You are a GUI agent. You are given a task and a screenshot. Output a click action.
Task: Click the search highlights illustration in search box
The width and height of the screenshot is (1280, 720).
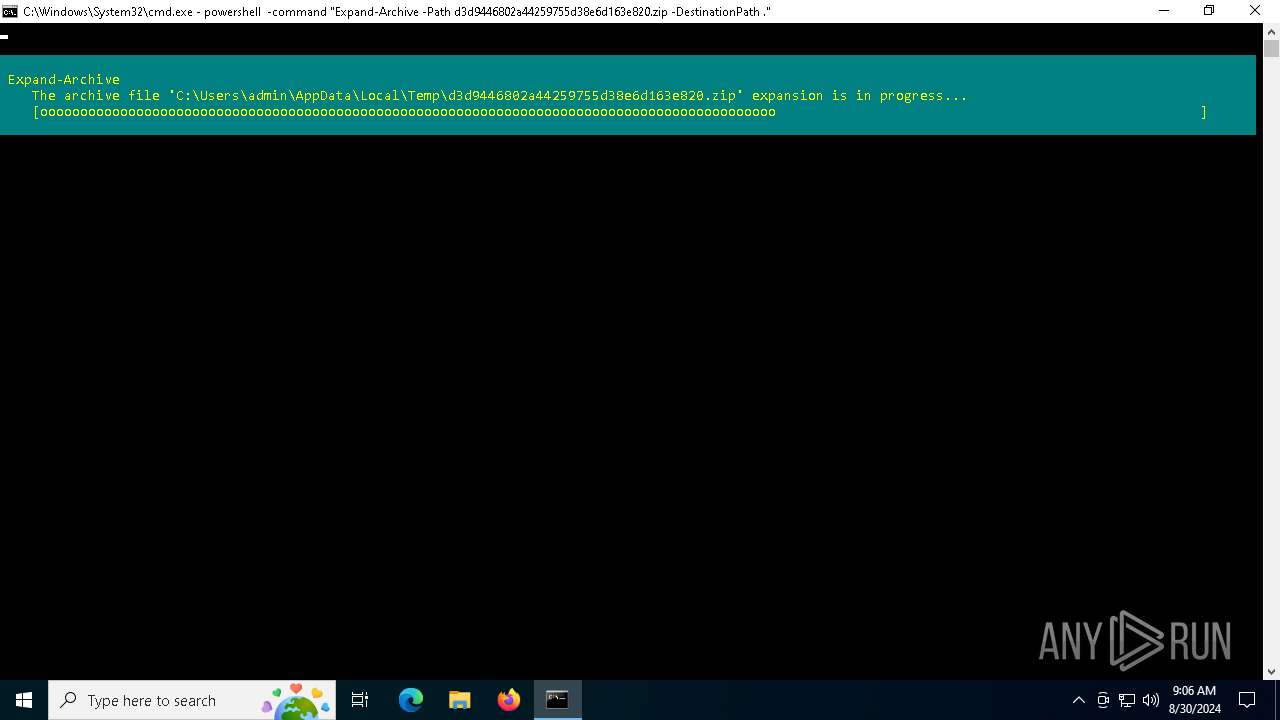click(x=296, y=700)
